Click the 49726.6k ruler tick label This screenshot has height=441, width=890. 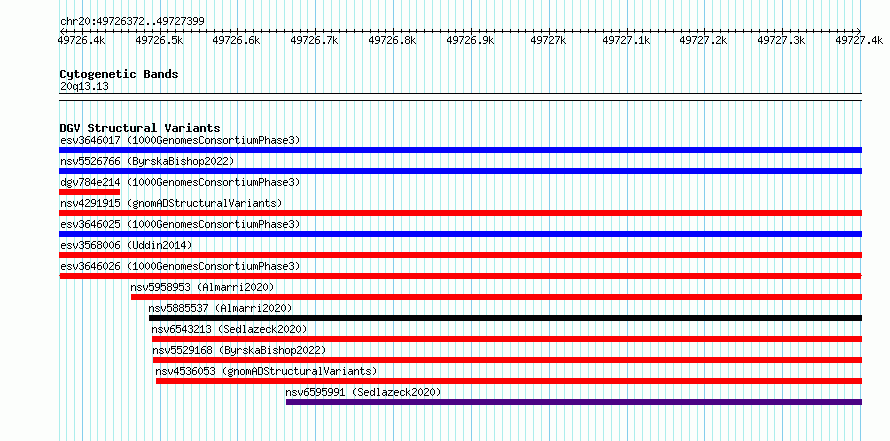coord(236,40)
